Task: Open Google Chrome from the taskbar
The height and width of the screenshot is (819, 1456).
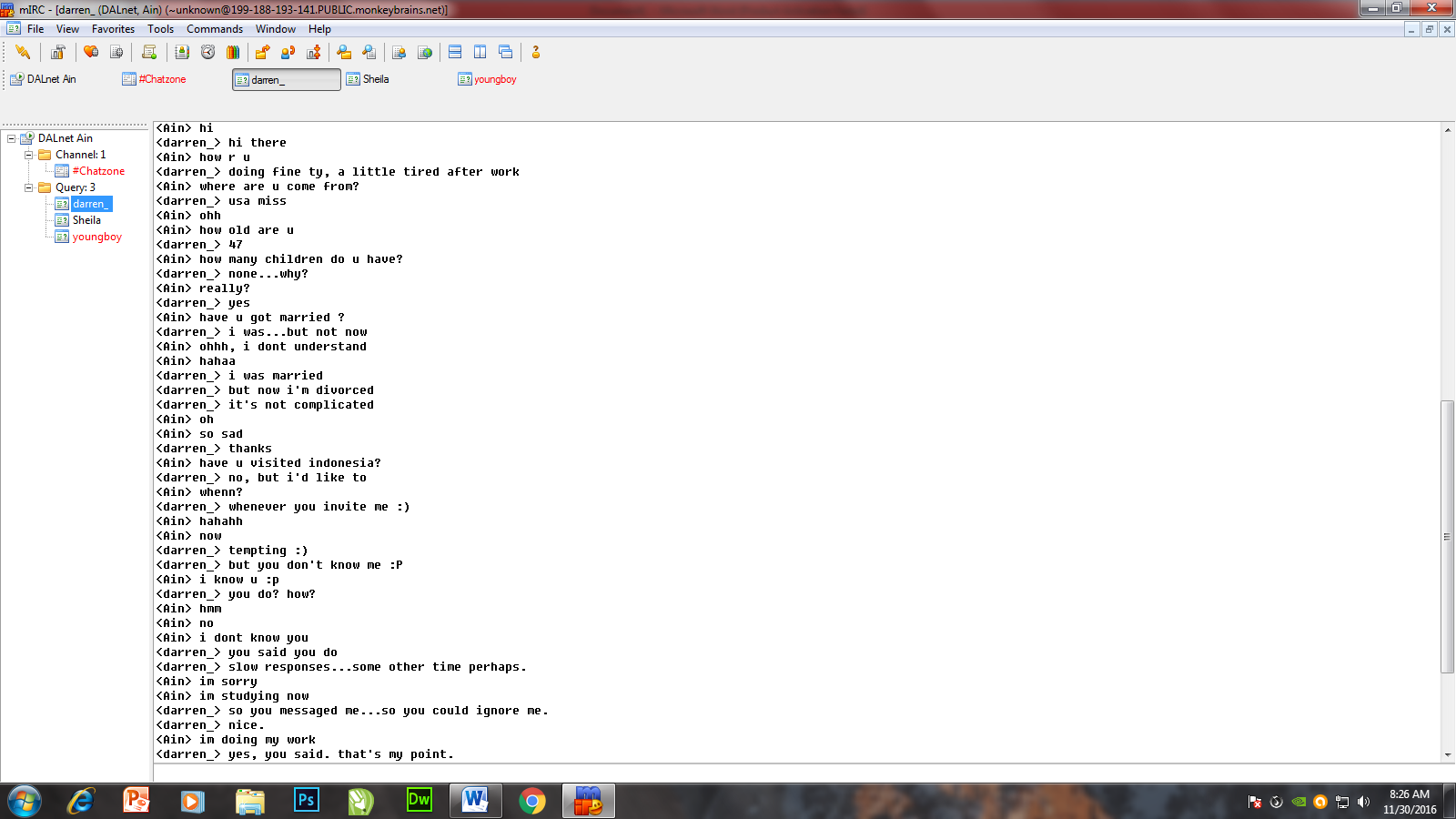Action: click(x=532, y=801)
